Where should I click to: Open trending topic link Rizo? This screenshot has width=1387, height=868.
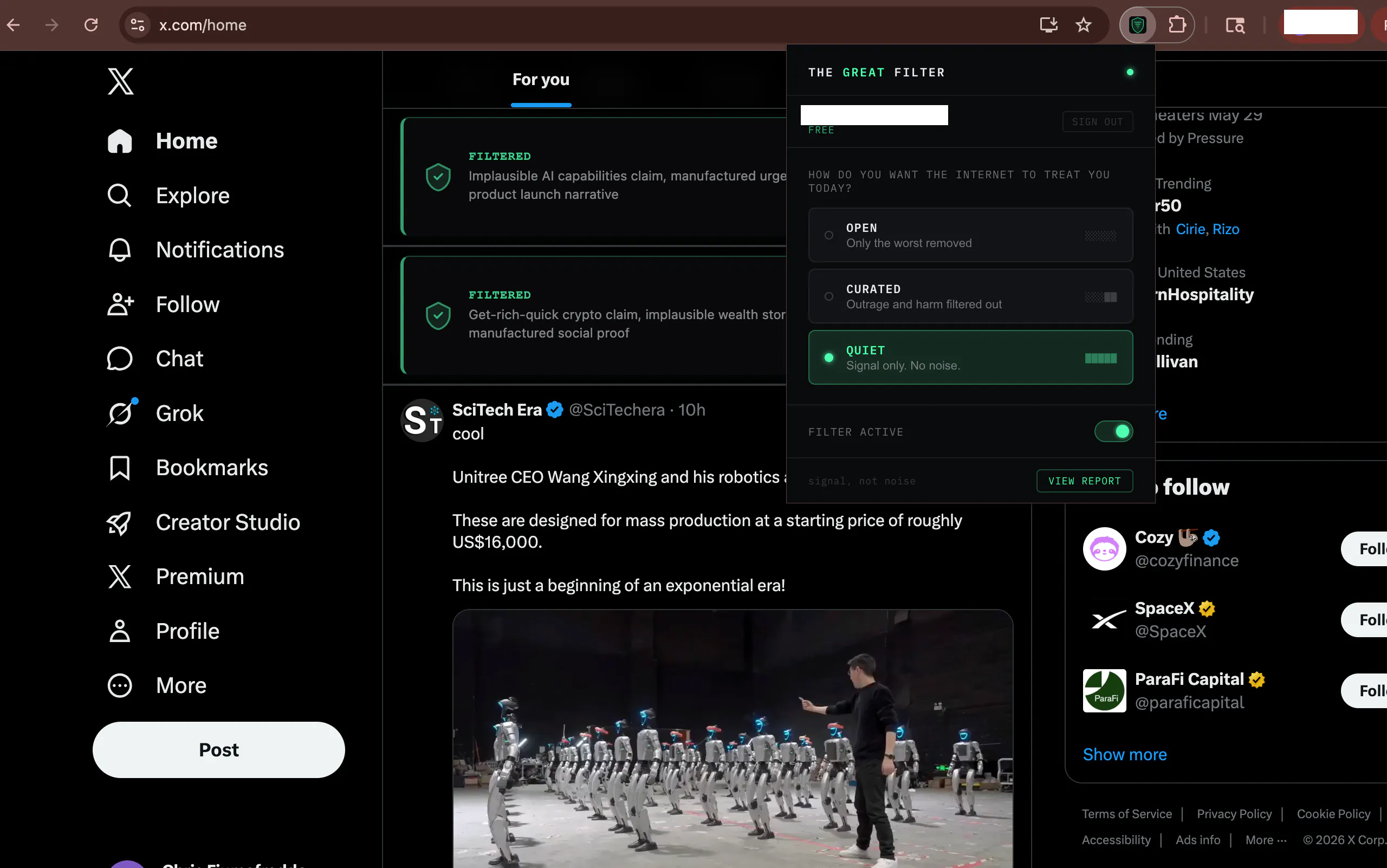point(1226,229)
